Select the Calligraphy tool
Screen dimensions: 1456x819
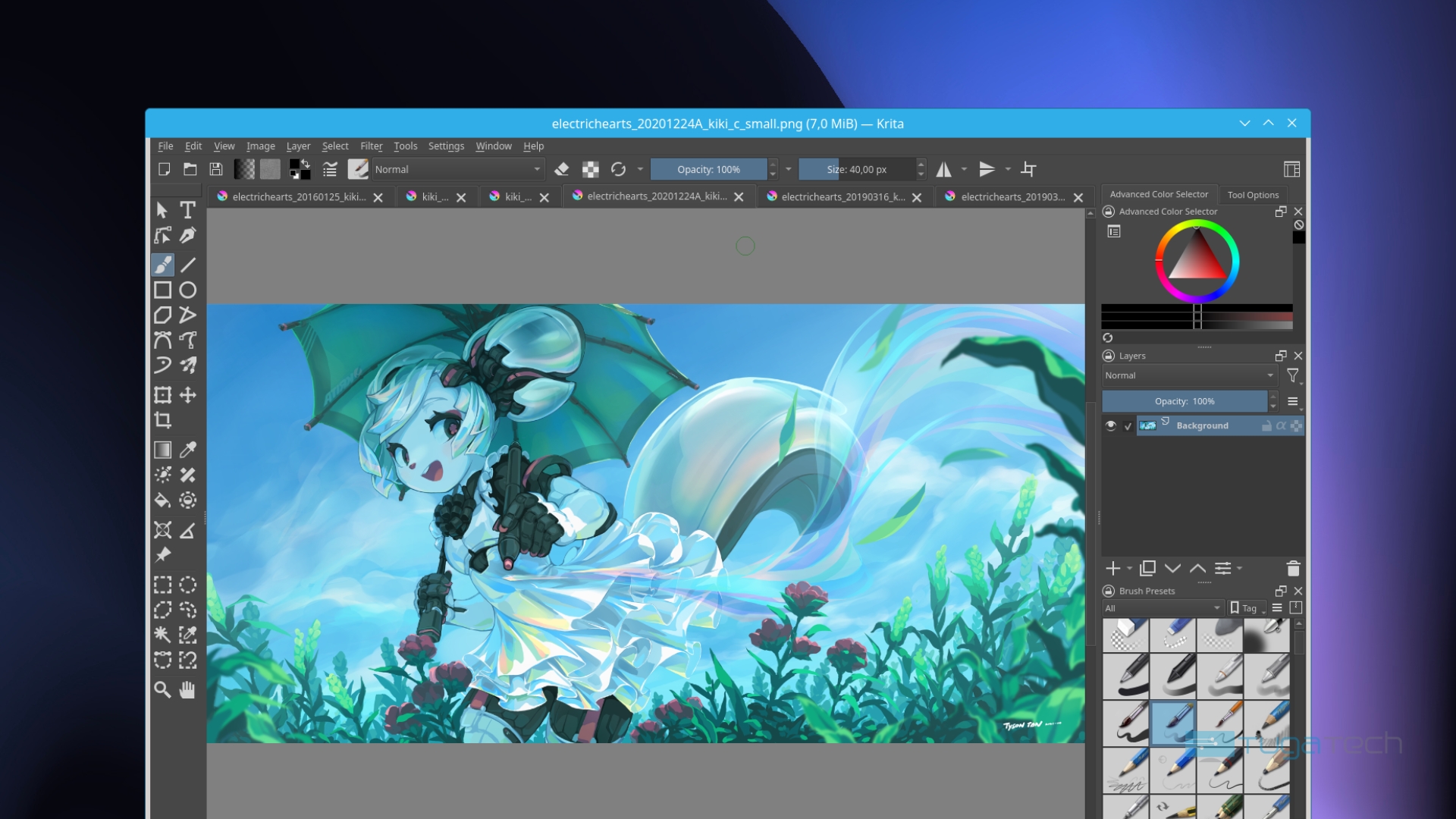pos(187,235)
